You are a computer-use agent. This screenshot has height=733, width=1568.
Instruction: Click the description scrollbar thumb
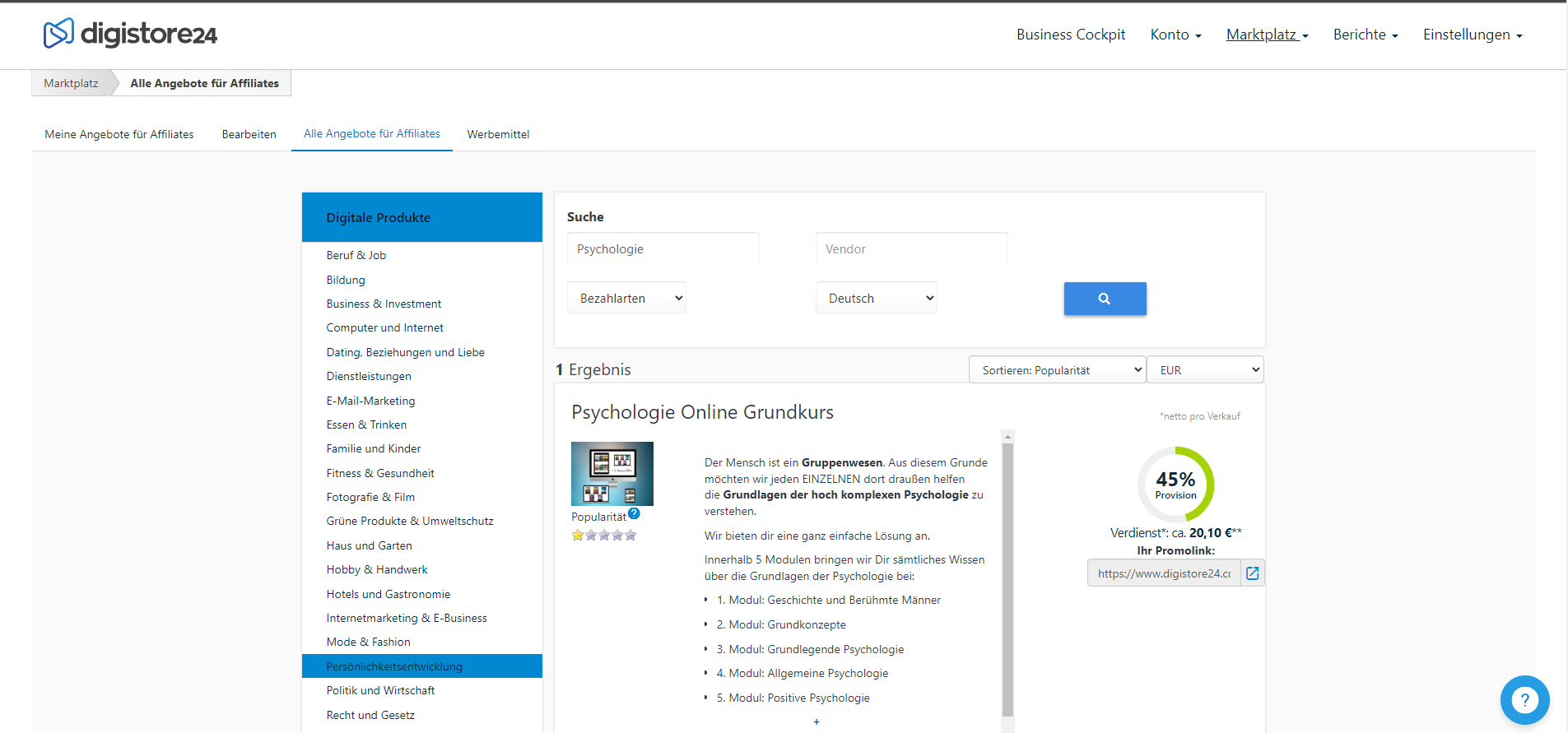click(x=1007, y=580)
